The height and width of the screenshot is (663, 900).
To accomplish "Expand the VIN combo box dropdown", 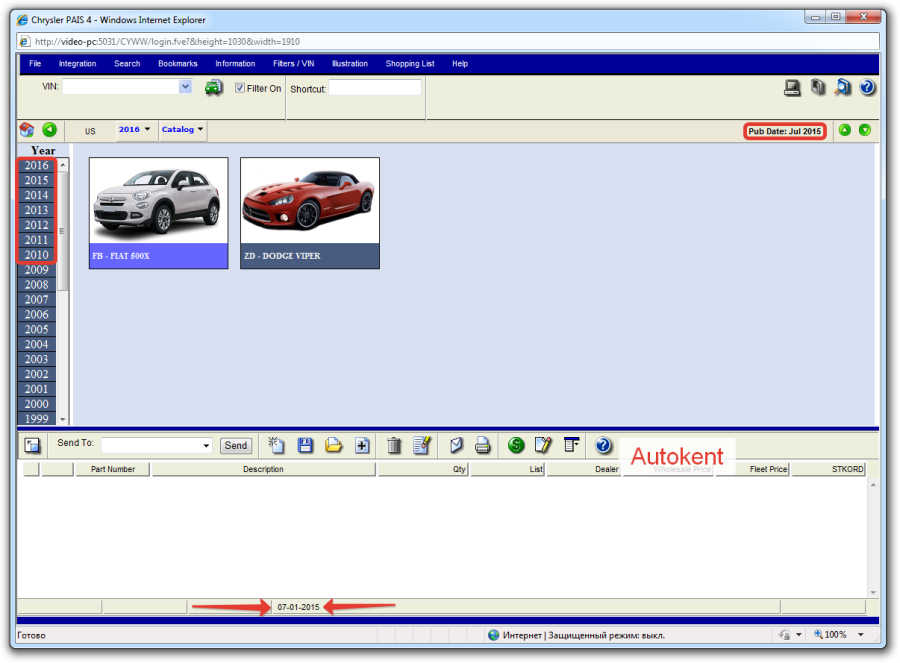I will (185, 87).
